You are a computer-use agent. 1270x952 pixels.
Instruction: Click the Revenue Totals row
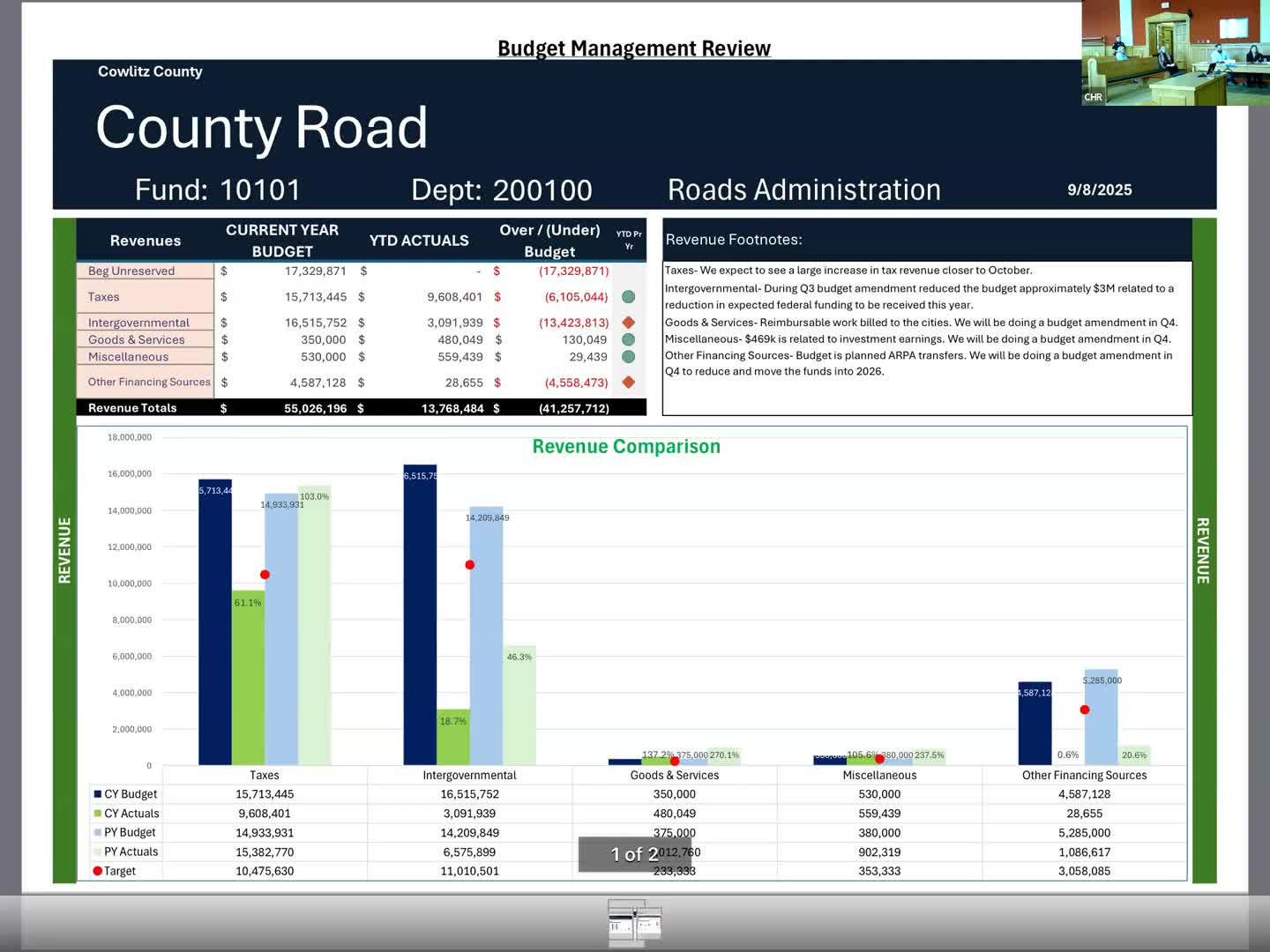point(131,407)
